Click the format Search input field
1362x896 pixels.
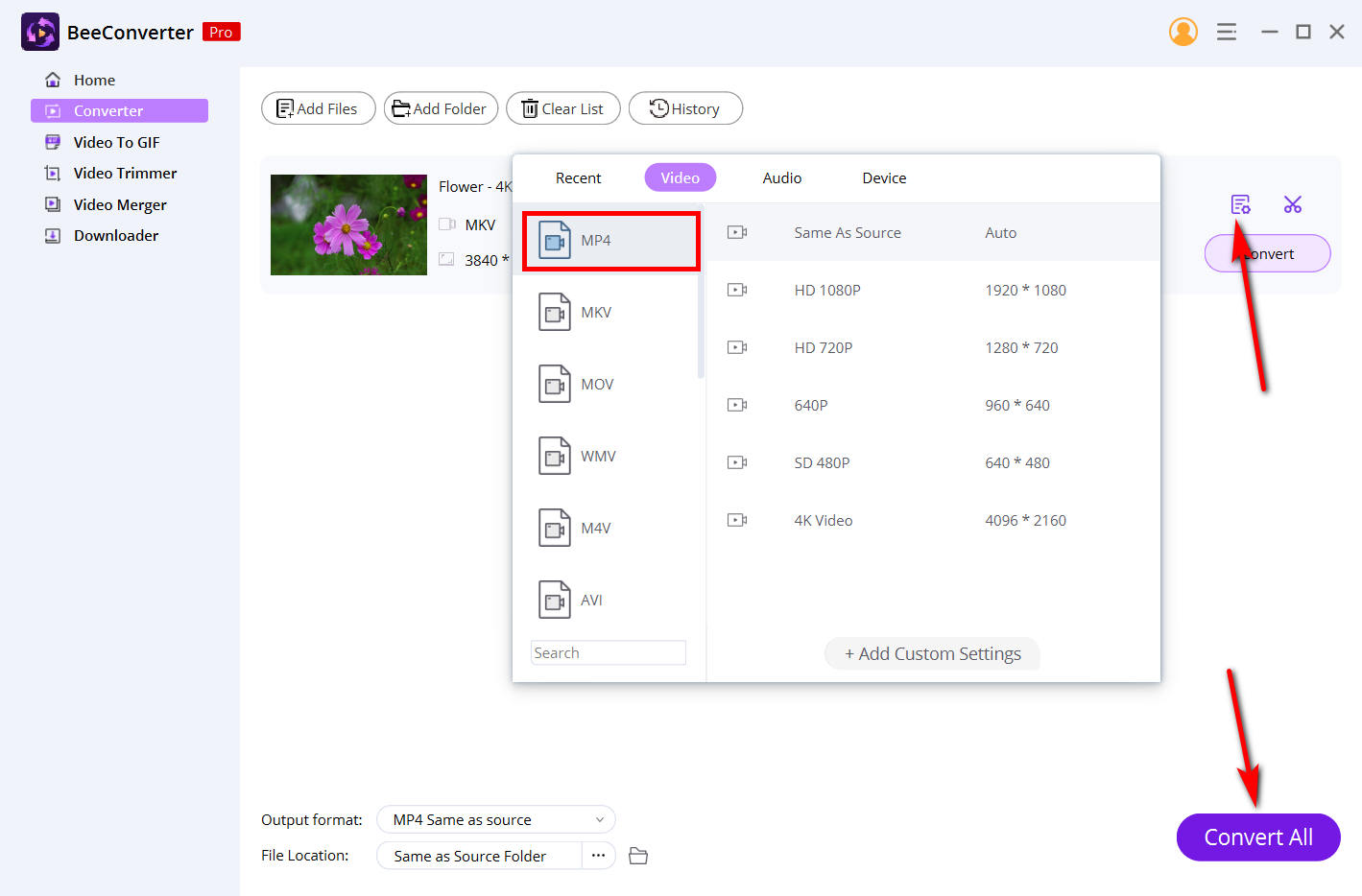pos(608,652)
